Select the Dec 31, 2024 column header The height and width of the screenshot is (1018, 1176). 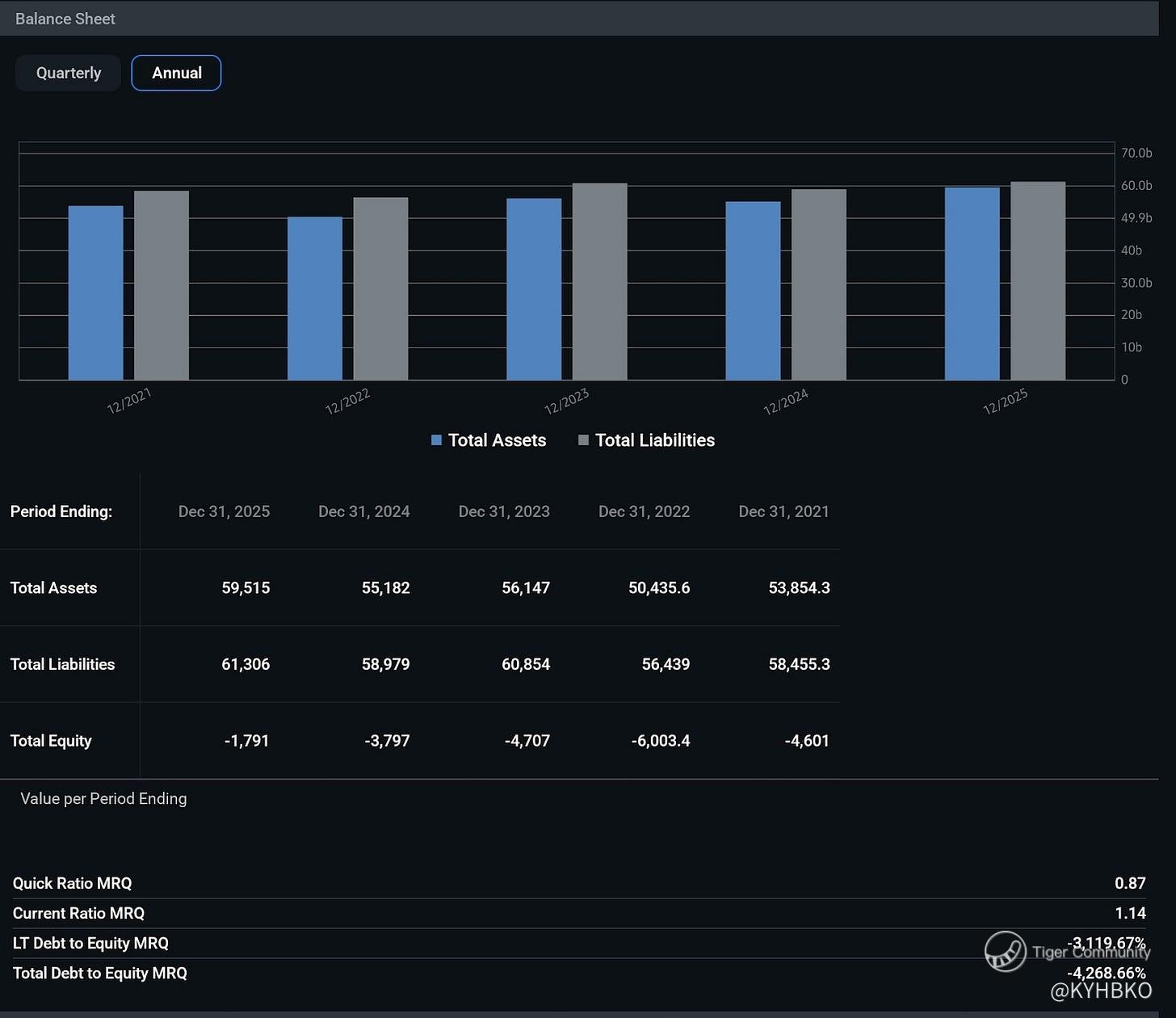pos(364,511)
